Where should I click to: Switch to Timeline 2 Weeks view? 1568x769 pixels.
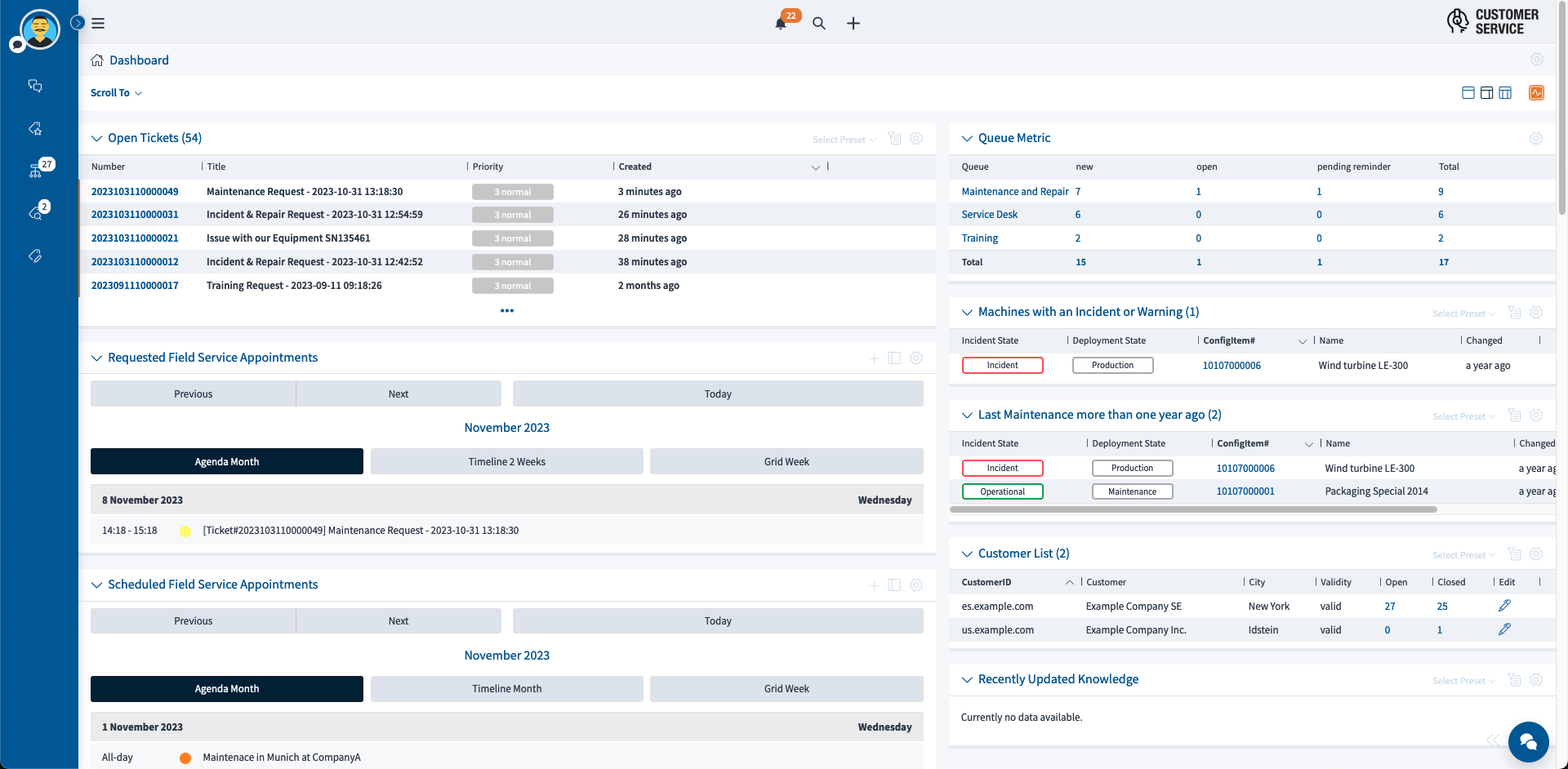click(506, 462)
